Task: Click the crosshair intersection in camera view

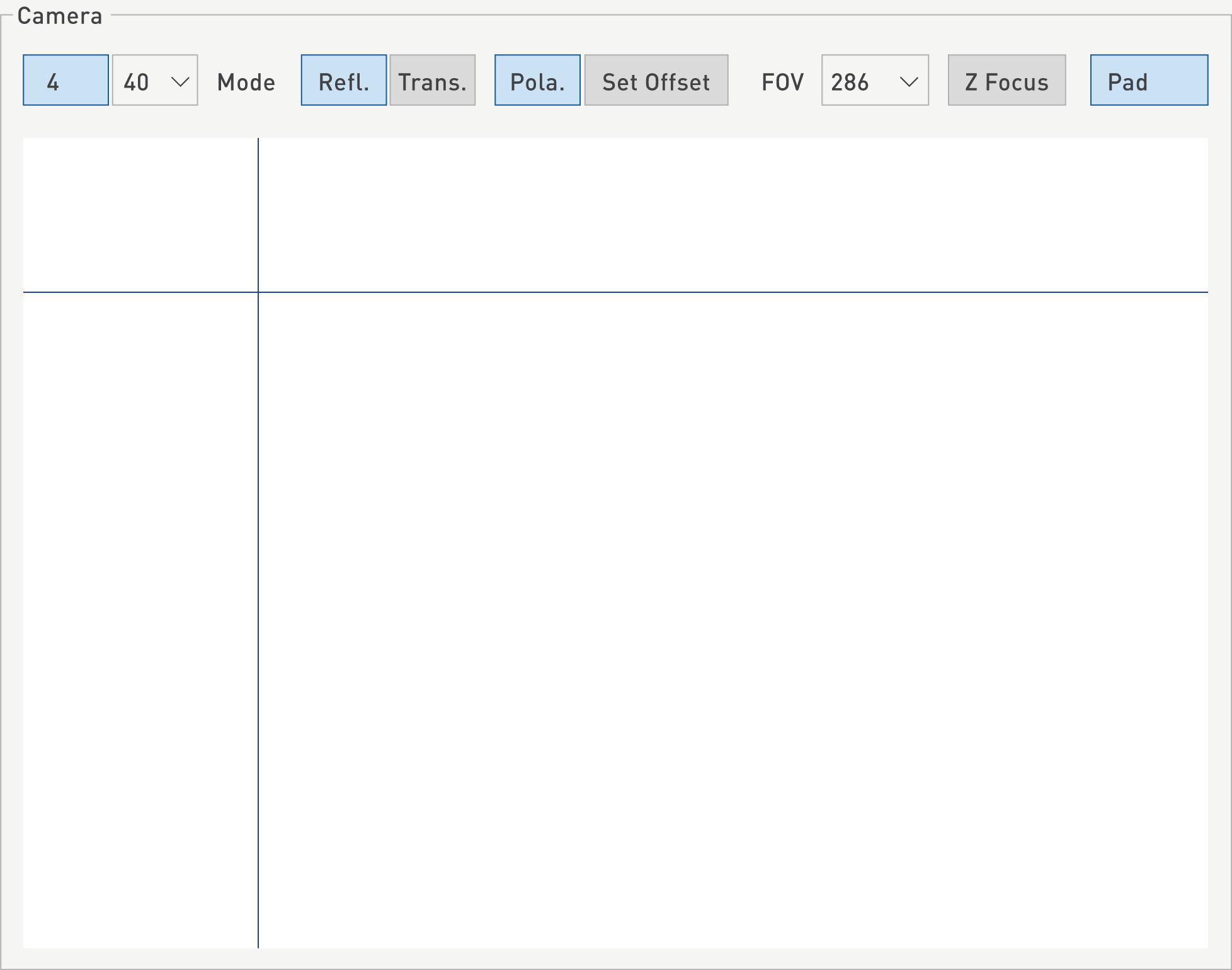Action: 258,292
